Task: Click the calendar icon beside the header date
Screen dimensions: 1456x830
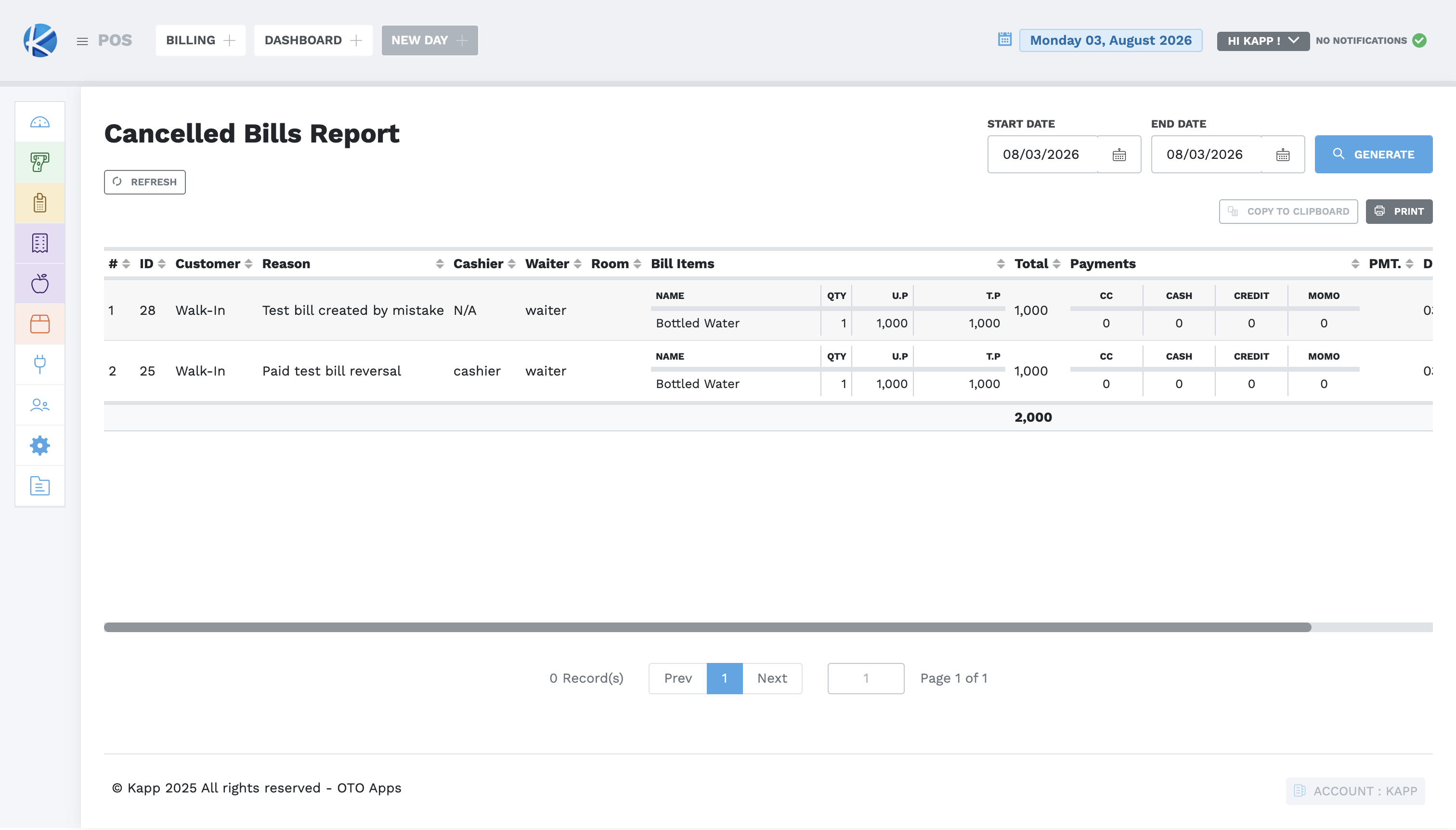Action: point(1004,39)
